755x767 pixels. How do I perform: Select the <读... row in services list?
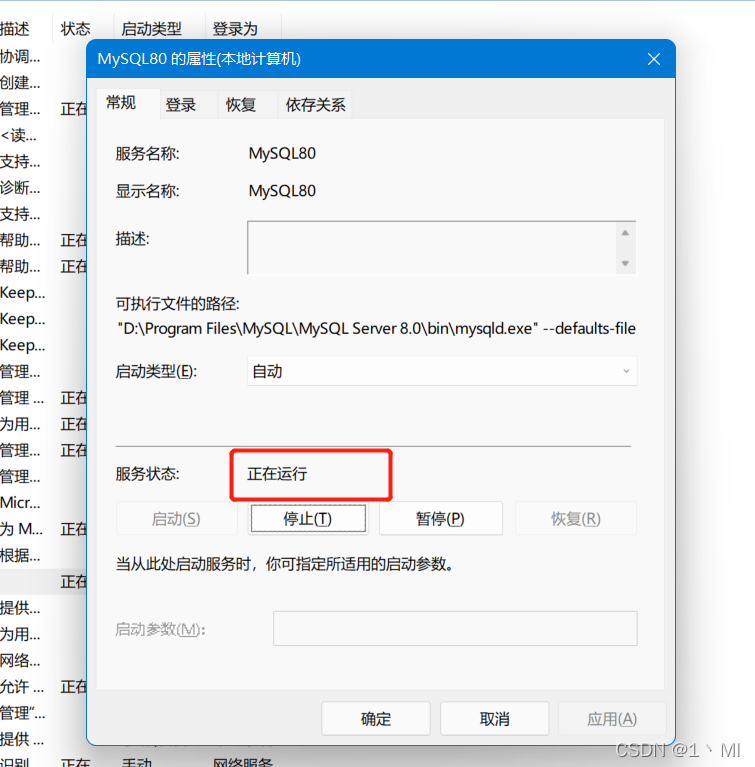(x=19, y=135)
